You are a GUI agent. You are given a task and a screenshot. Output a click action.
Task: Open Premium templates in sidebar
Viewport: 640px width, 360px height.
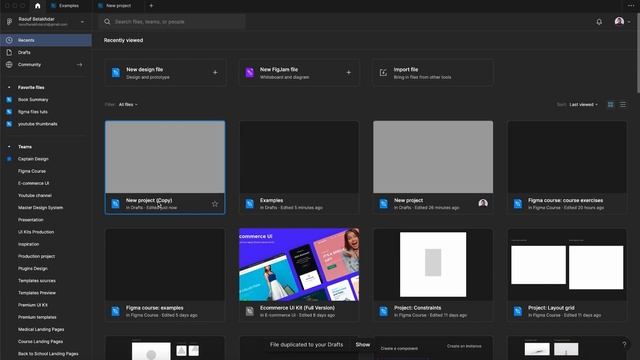(x=37, y=317)
